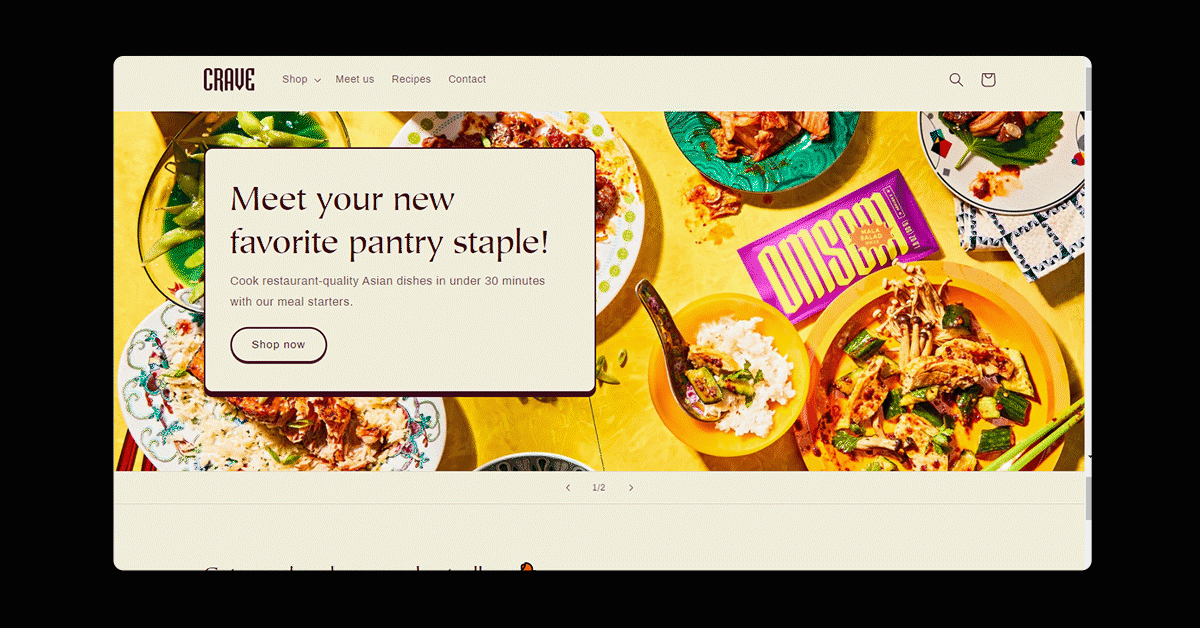The width and height of the screenshot is (1200, 628).
Task: Open the Shop navigation dropdown
Action: click(x=301, y=80)
